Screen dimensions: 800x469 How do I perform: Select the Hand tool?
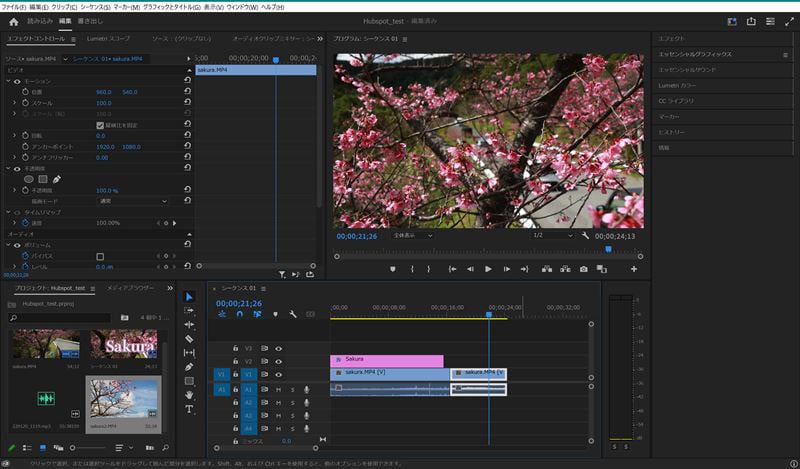[x=189, y=394]
